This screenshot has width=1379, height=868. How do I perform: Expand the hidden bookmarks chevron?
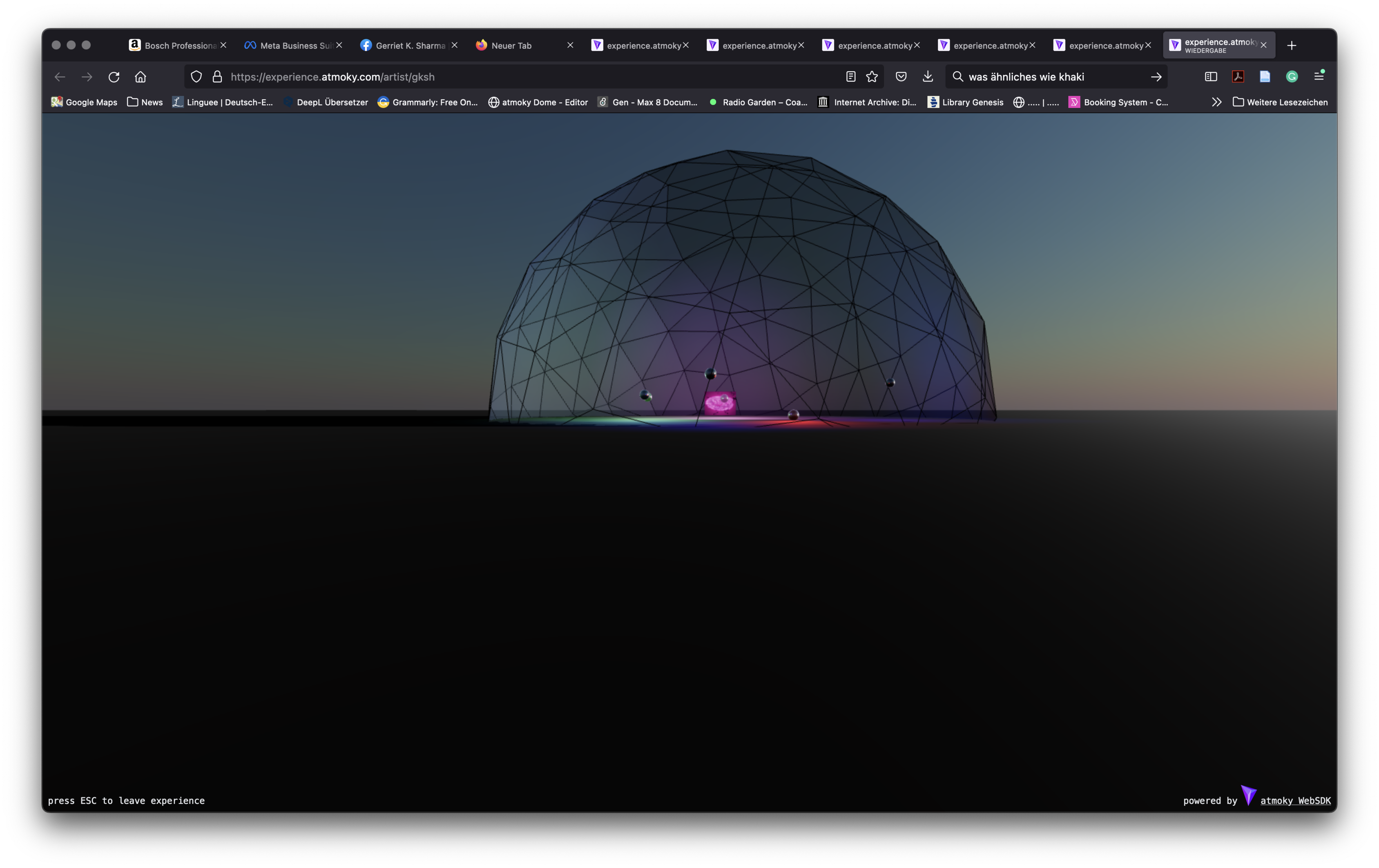pyautogui.click(x=1216, y=102)
